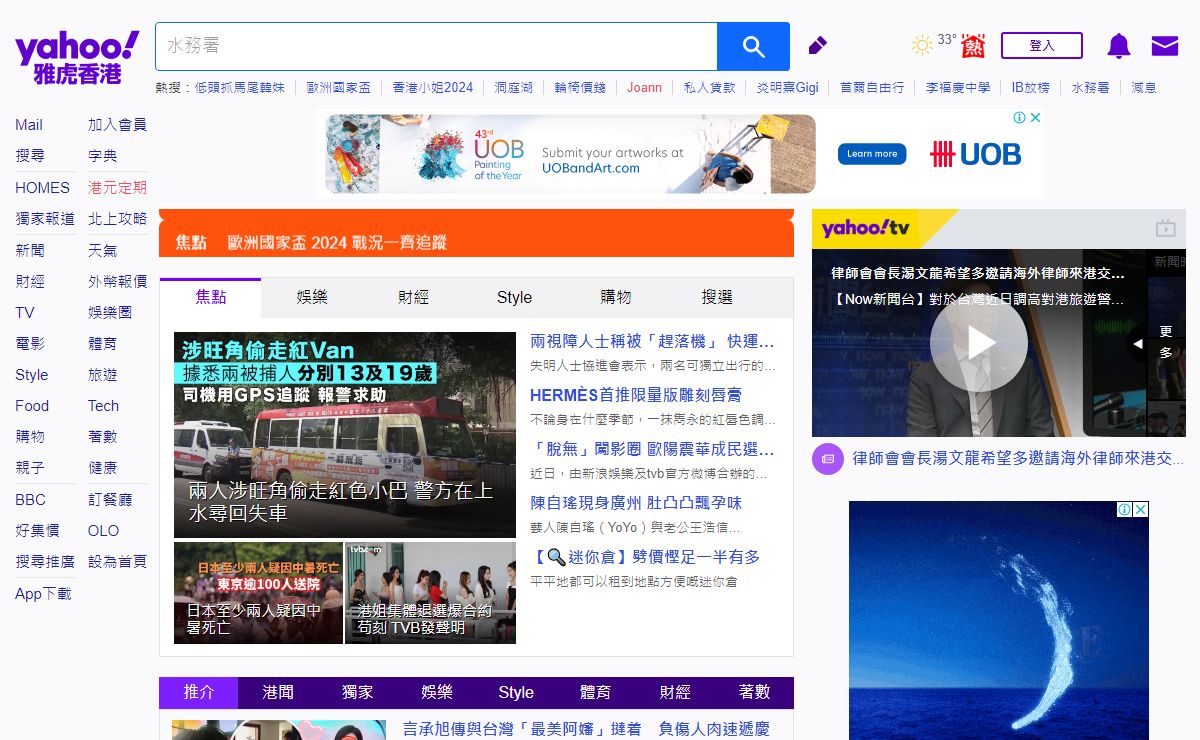Select the Style tab in the top panel
The image size is (1200, 740).
(x=514, y=297)
